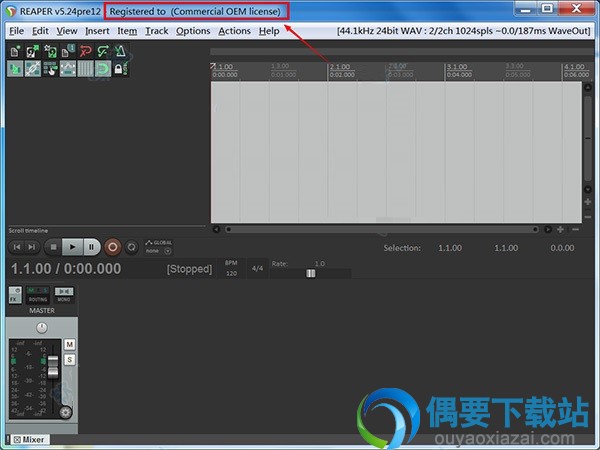Go to project start transport button

[16, 247]
